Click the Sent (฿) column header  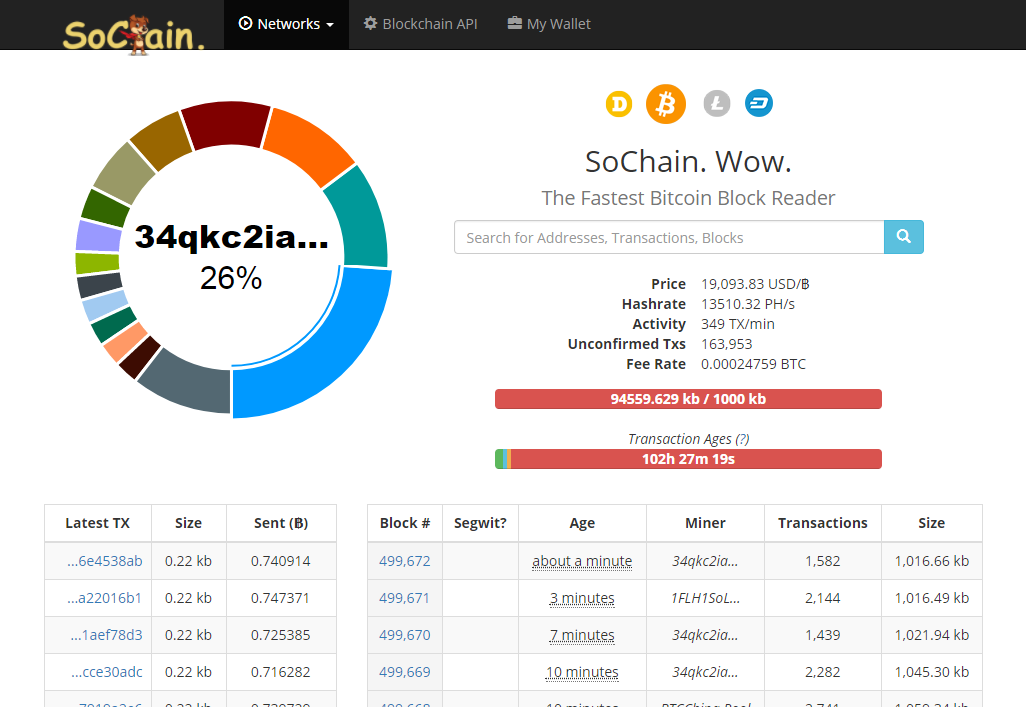coord(281,523)
